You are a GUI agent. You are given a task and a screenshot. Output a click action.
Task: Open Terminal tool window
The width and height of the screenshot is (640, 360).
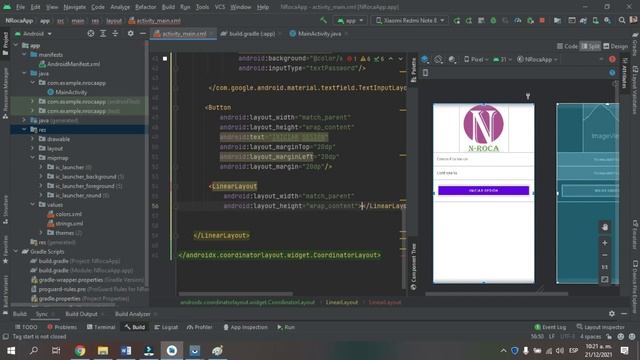click(101, 327)
